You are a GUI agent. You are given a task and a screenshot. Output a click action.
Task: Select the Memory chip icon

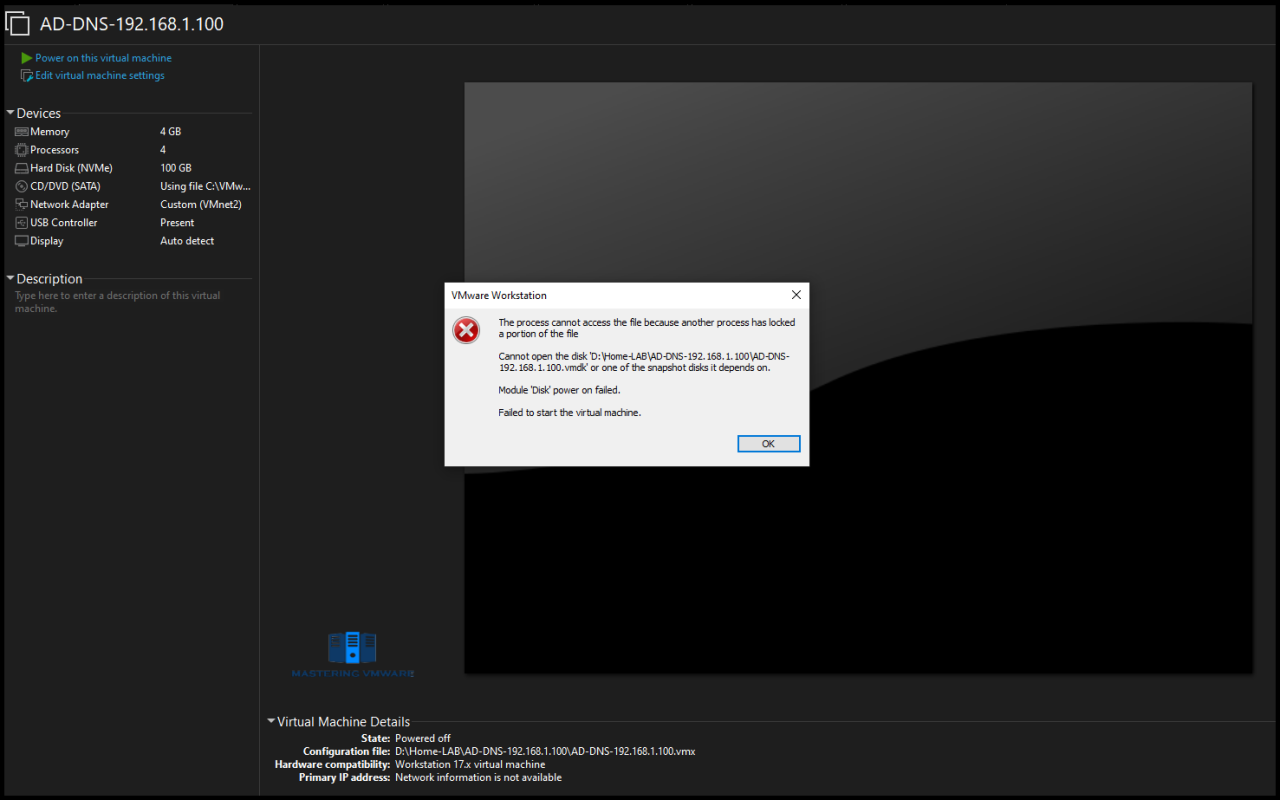coord(22,132)
